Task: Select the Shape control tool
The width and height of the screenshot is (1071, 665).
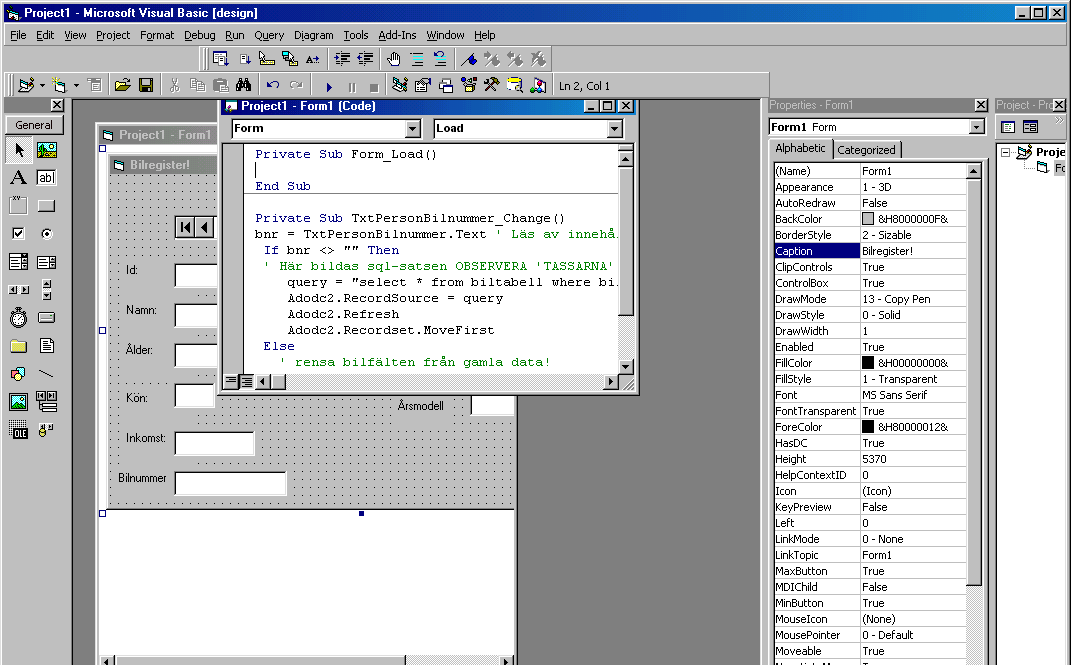Action: pyautogui.click(x=18, y=373)
